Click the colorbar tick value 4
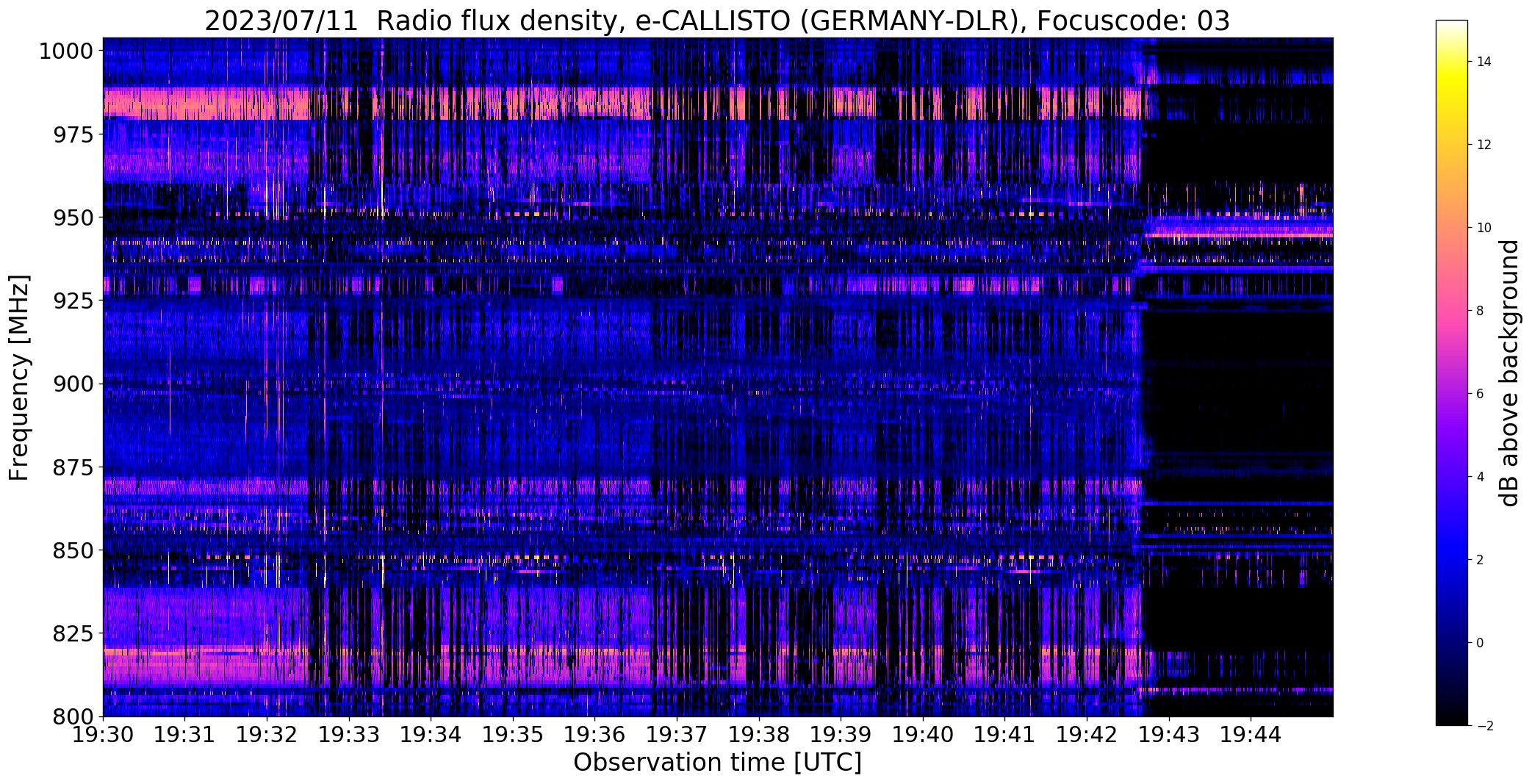The width and height of the screenshot is (1532, 784). coord(1480,477)
